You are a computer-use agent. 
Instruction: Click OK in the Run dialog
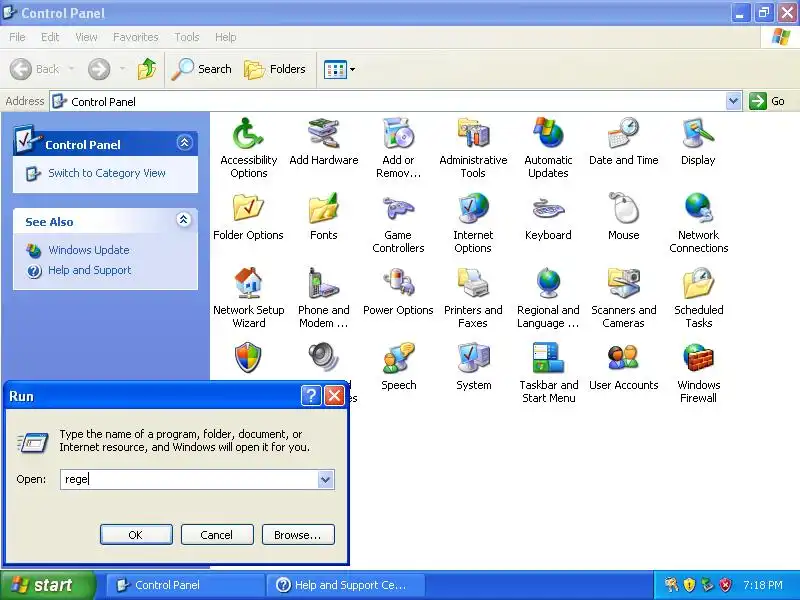pyautogui.click(x=136, y=535)
